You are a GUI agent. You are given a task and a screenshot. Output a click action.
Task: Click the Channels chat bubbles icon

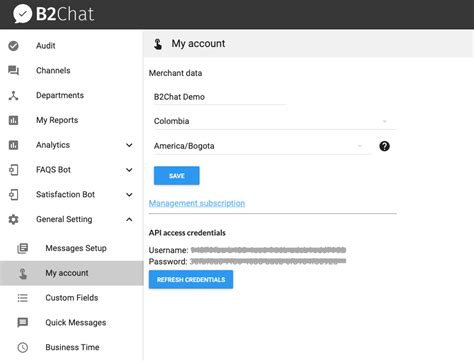(13, 70)
